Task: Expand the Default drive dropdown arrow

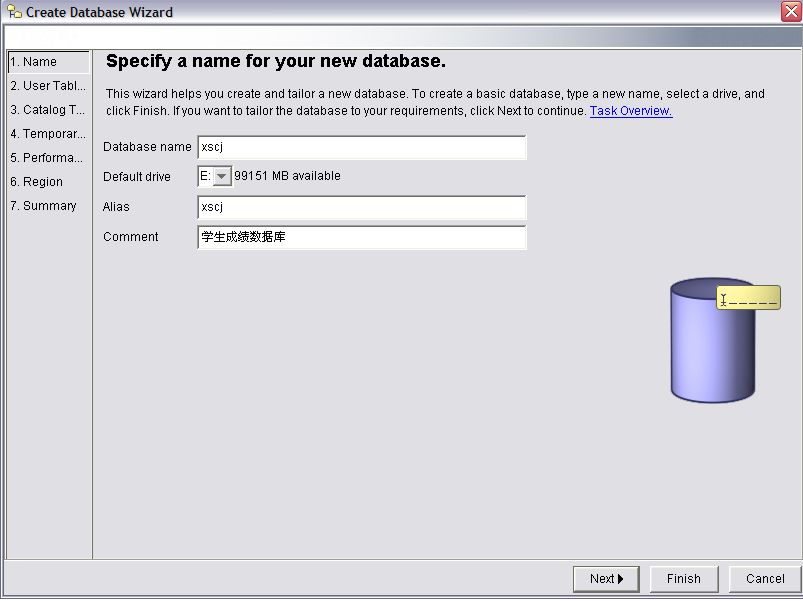Action: click(x=222, y=177)
